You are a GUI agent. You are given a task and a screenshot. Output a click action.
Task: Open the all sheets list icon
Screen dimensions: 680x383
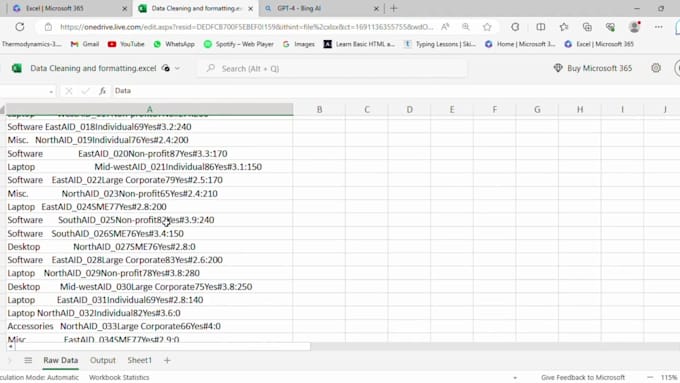click(28, 360)
